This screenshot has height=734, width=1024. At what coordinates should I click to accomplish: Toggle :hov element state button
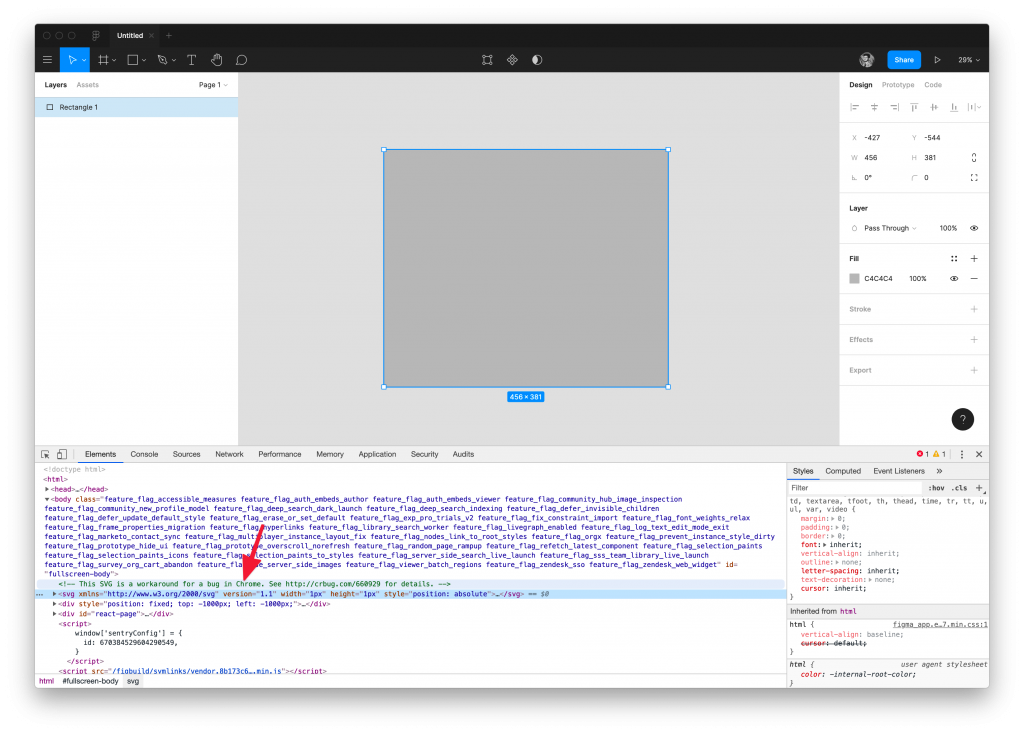coord(936,488)
